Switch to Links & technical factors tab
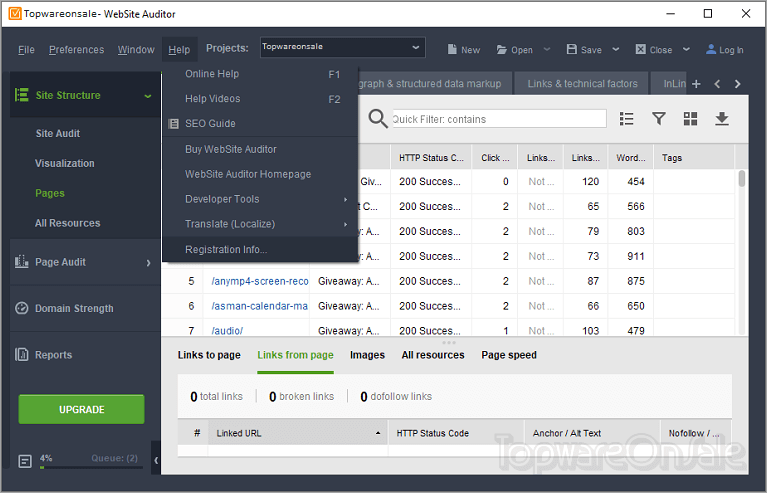 point(582,84)
